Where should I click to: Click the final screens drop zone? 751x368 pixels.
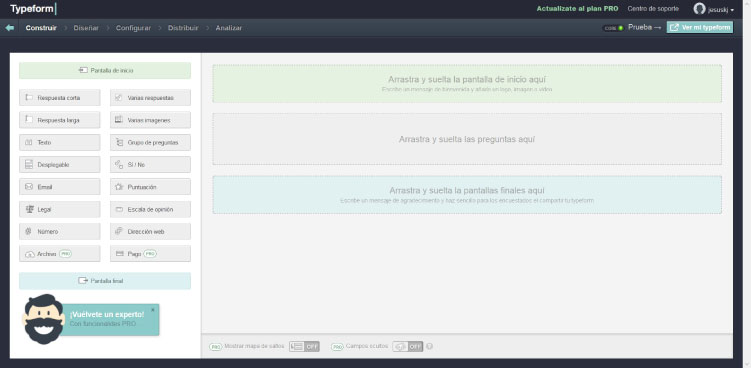pos(467,195)
